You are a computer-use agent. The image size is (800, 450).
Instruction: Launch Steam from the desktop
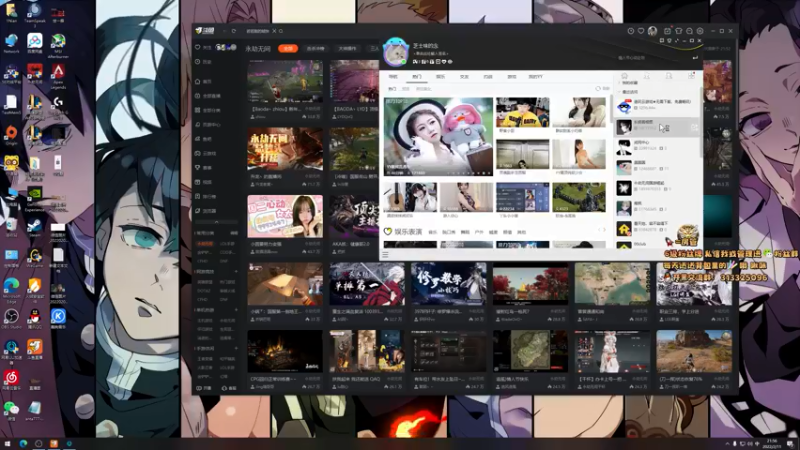pyautogui.click(x=35, y=228)
